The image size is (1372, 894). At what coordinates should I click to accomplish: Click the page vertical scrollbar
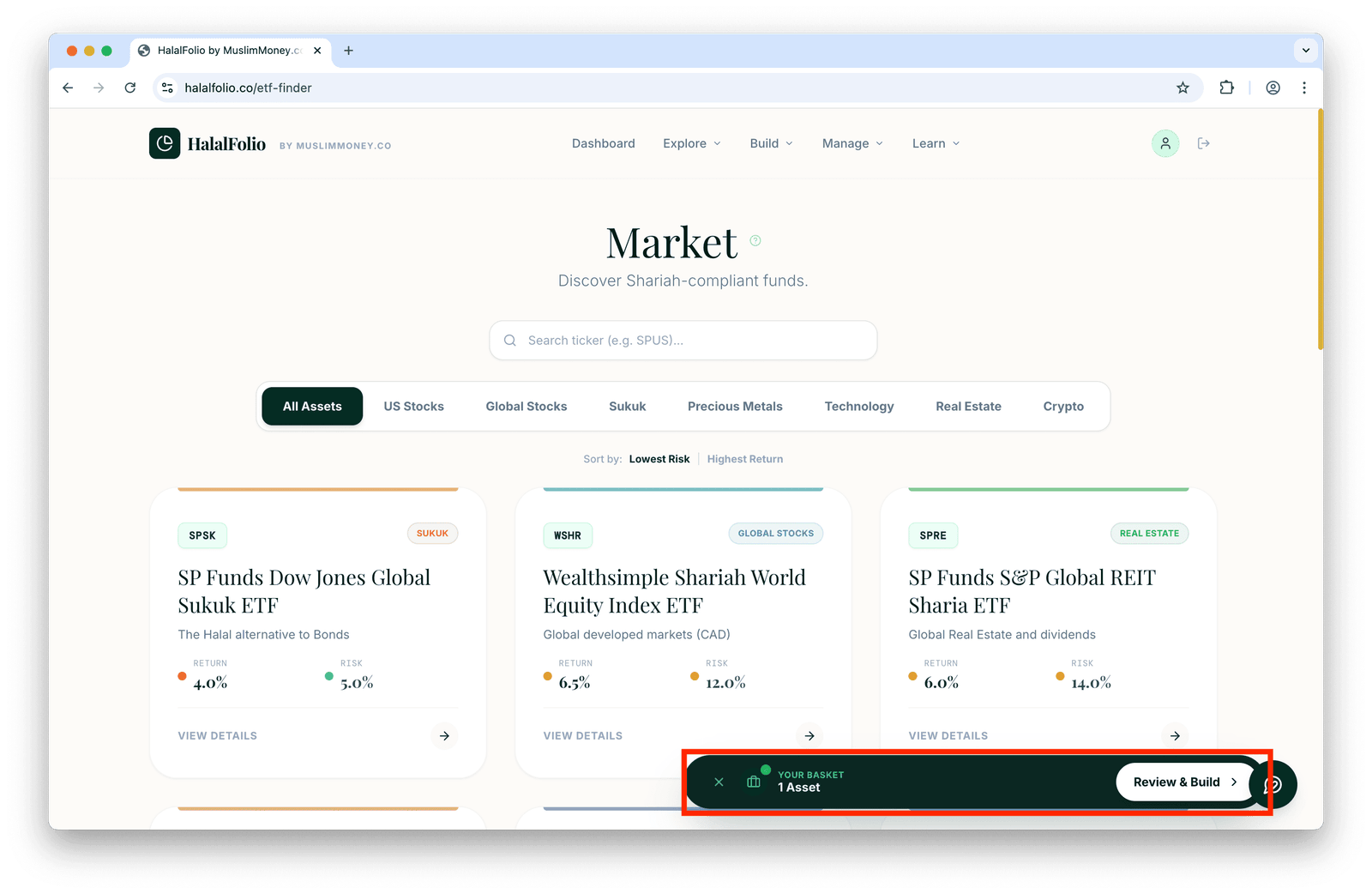click(1321, 230)
